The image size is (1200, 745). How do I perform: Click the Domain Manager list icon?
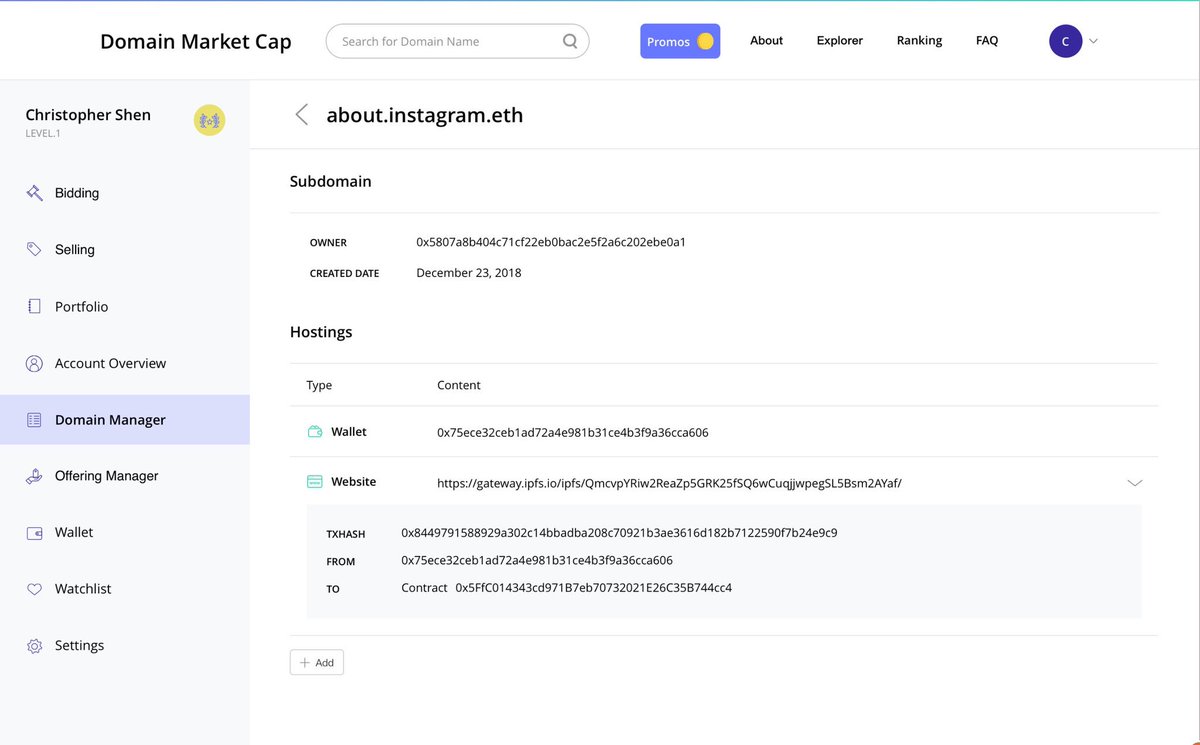(x=34, y=420)
